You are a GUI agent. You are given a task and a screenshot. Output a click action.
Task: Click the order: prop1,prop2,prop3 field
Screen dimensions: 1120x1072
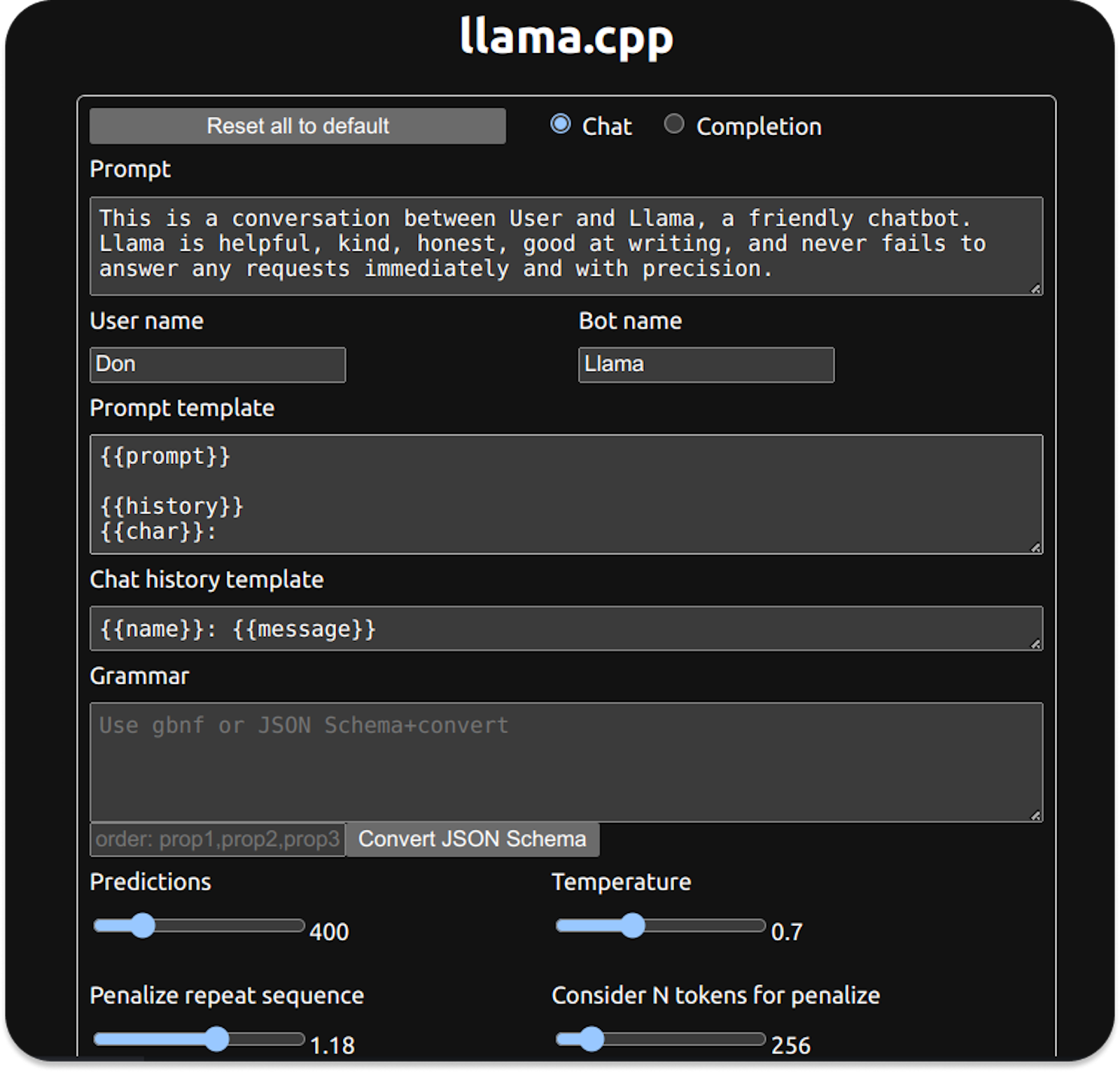[x=216, y=839]
